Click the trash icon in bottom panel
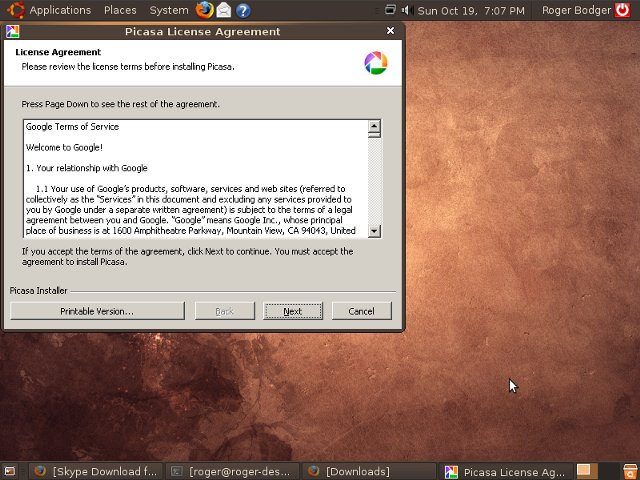Viewport: 640px width, 480px height. click(x=631, y=471)
